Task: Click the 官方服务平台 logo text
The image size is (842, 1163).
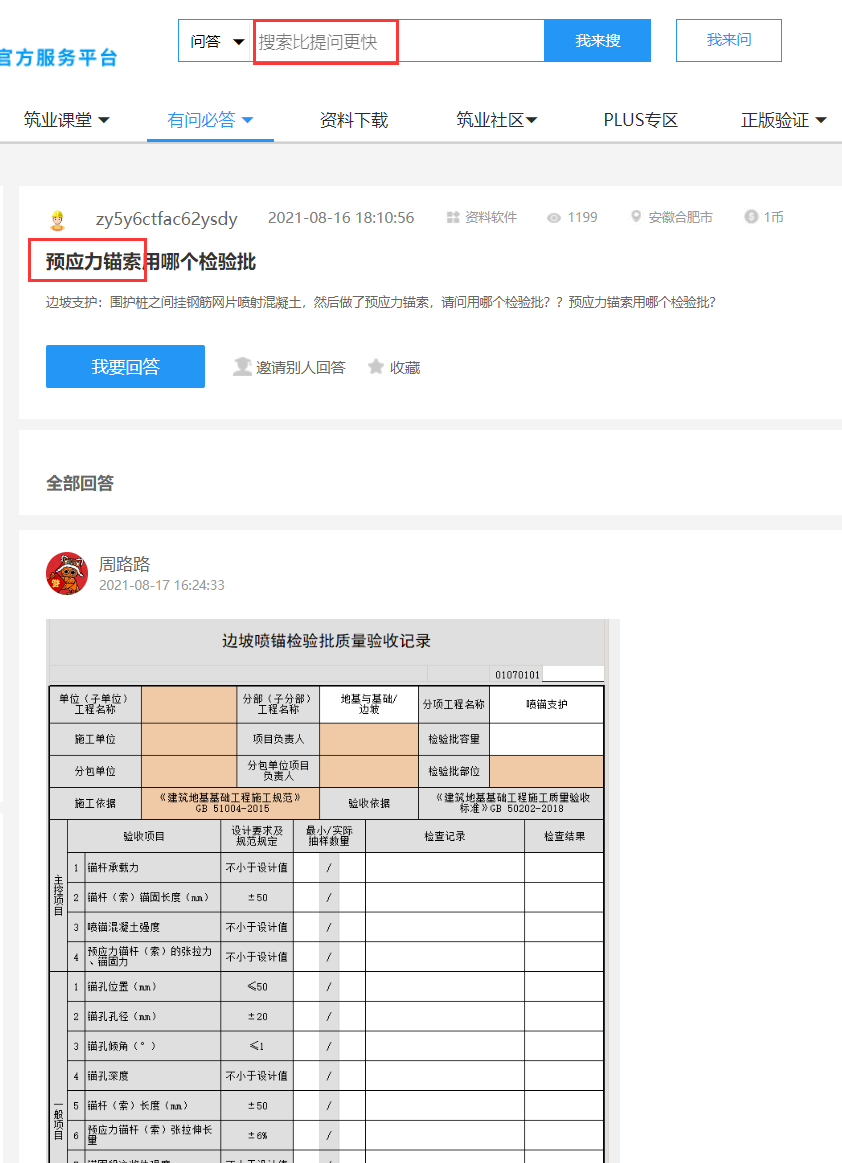Action: click(x=59, y=58)
